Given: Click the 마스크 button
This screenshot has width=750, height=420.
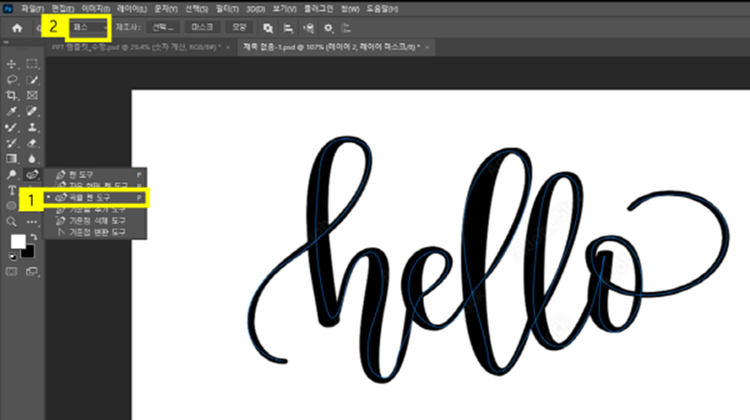Looking at the screenshot, I should (x=202, y=27).
